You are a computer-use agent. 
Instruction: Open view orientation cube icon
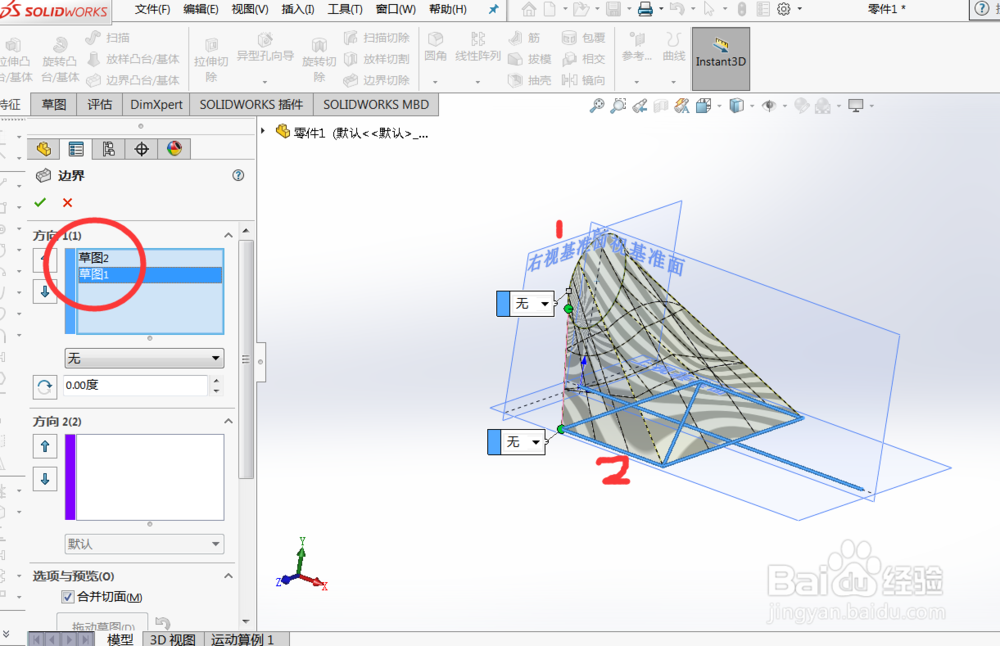click(703, 105)
